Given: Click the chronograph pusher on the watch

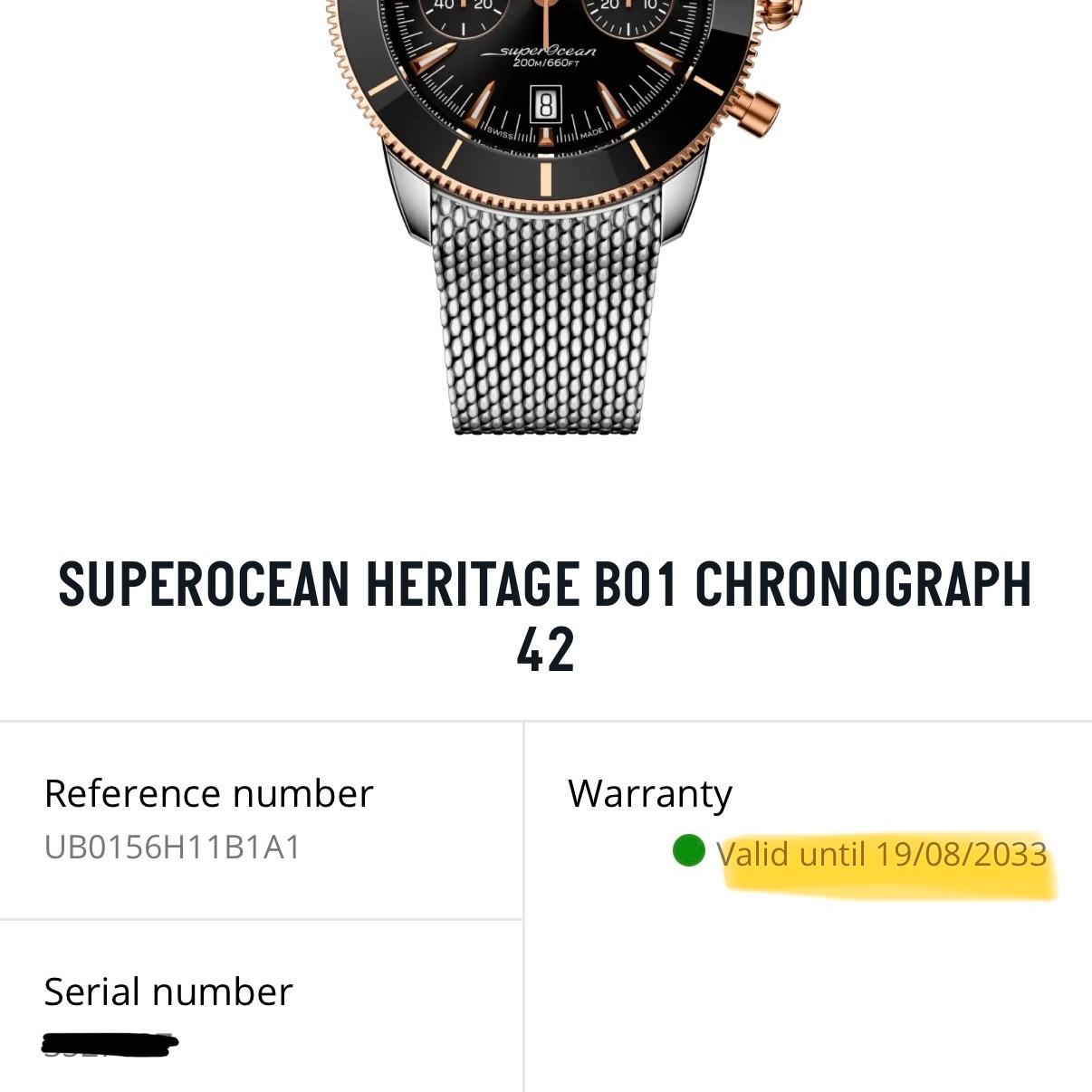Looking at the screenshot, I should point(756,113).
